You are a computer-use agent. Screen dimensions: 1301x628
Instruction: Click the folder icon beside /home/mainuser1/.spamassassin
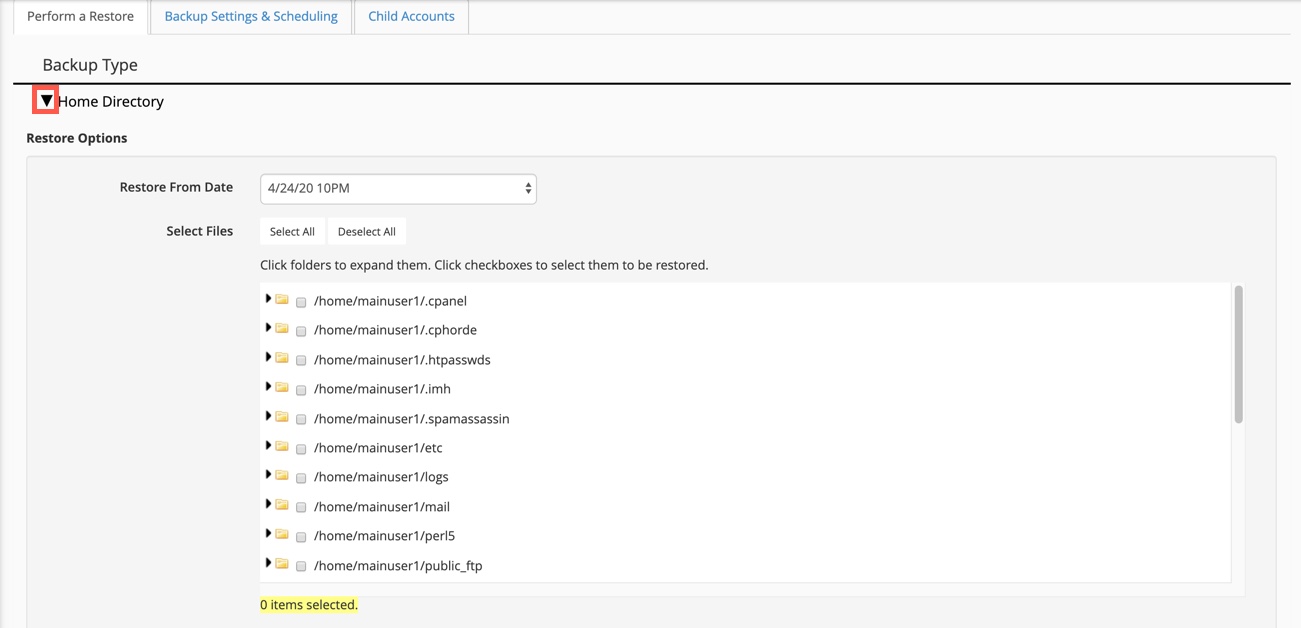(x=282, y=417)
